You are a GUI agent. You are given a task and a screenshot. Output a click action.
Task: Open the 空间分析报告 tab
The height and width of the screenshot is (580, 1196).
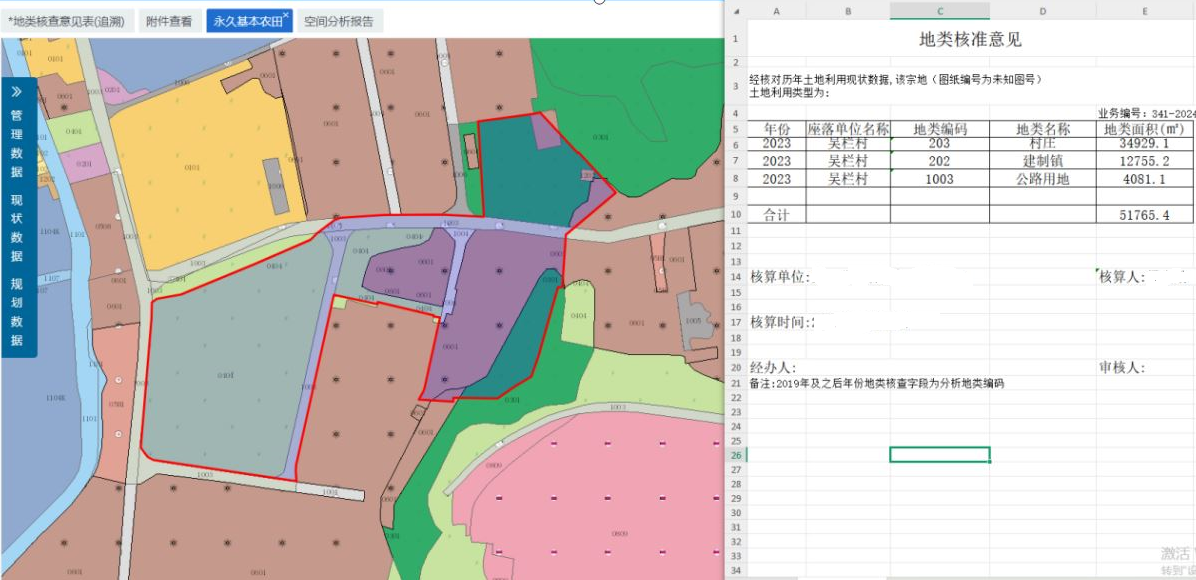pos(339,21)
